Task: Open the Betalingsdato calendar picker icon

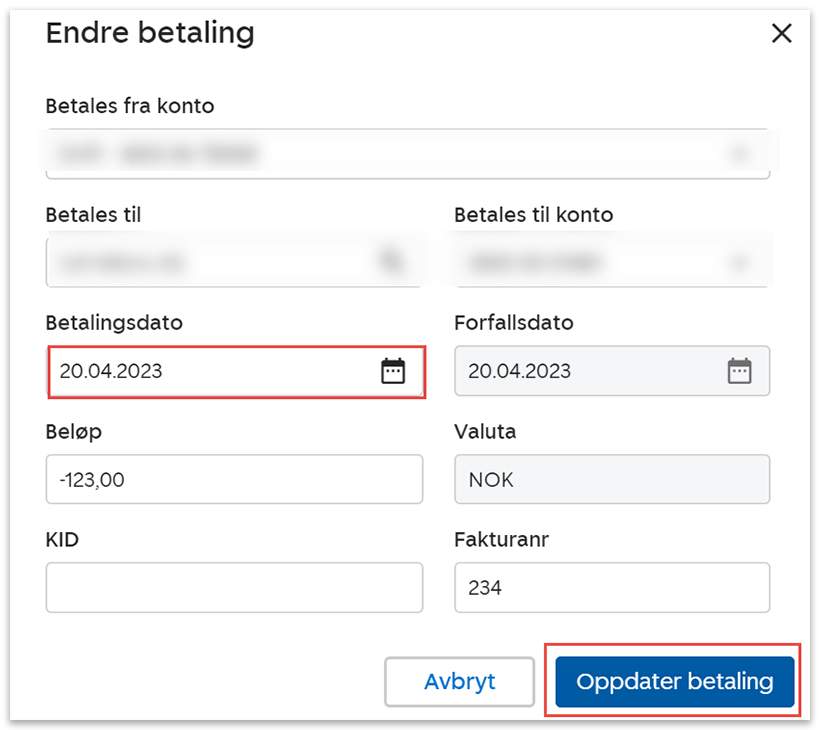Action: (393, 371)
